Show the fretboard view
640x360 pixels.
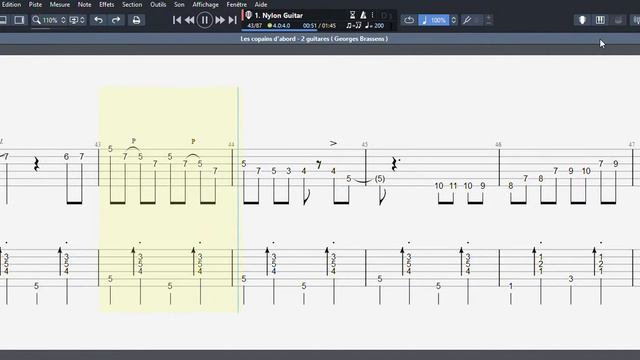click(x=582, y=20)
